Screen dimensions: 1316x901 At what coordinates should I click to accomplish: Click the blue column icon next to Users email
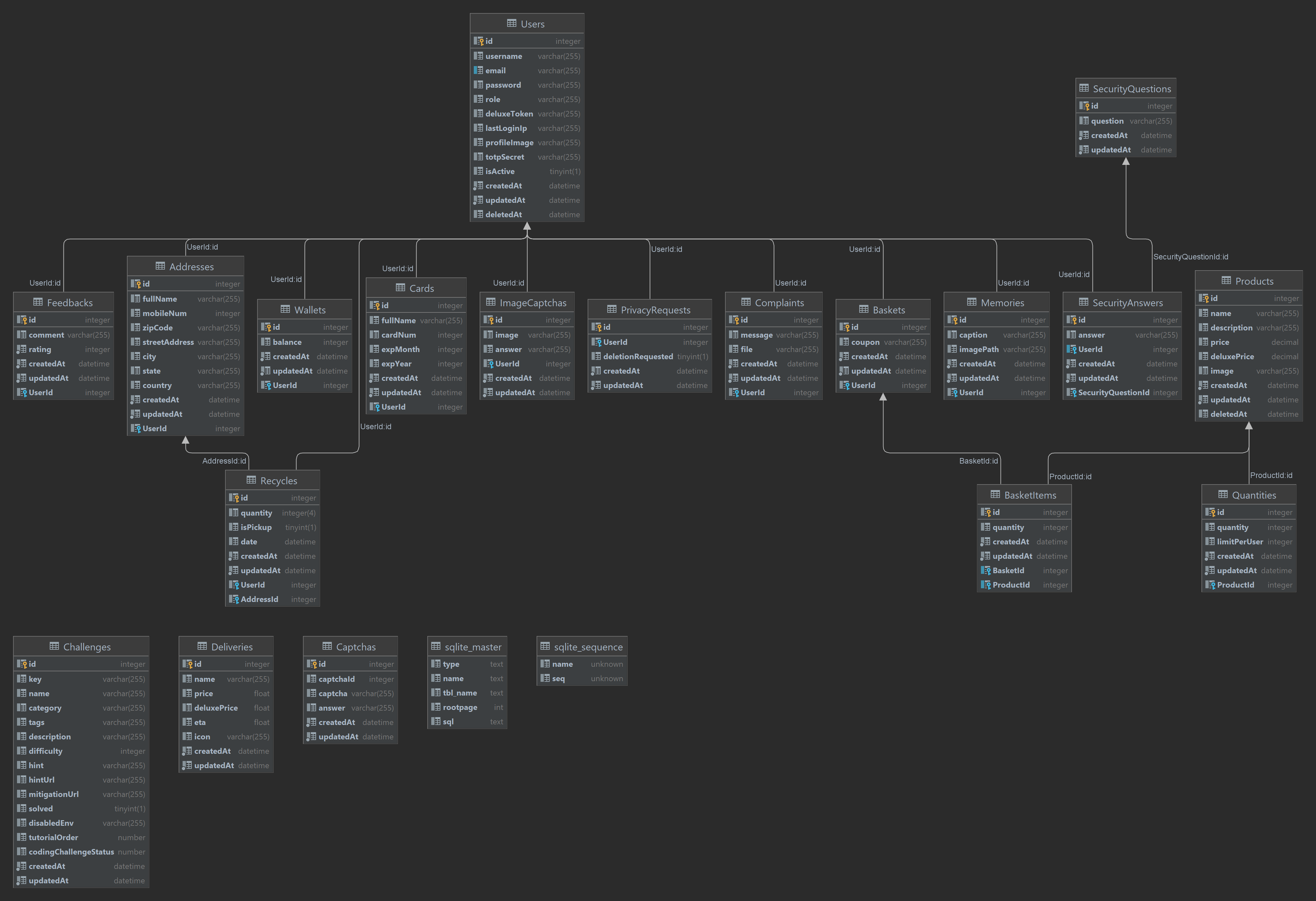click(478, 70)
